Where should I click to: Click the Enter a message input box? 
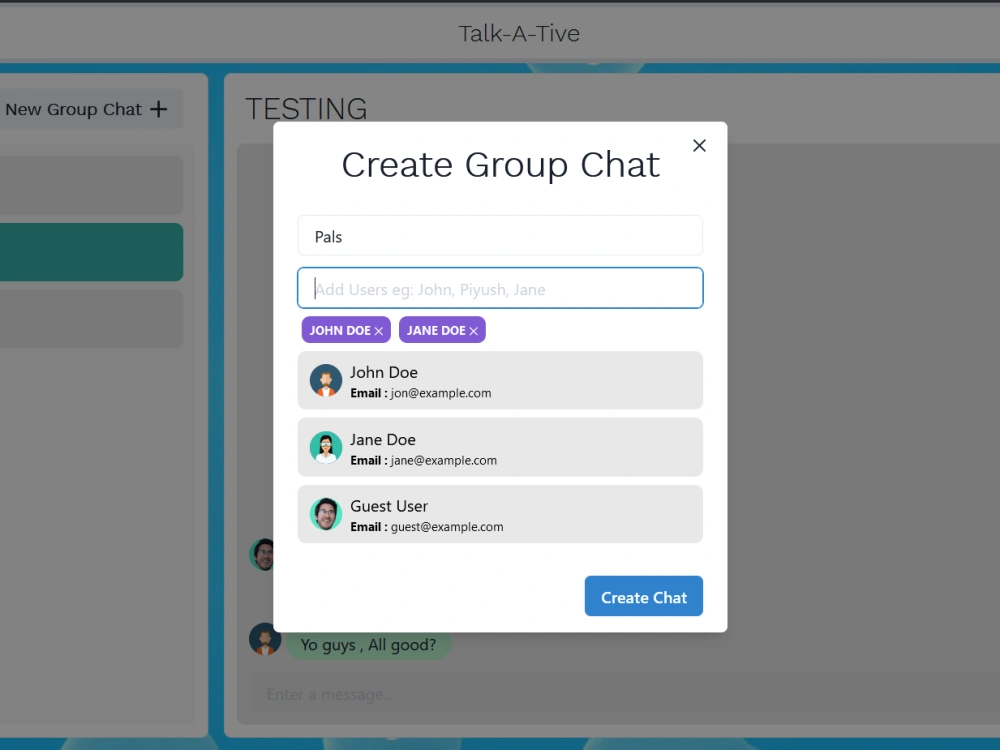click(625, 695)
